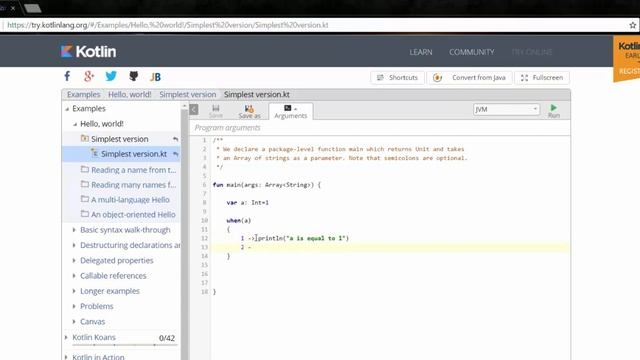Image resolution: width=640 pixels, height=360 pixels.
Task: Expand Longer examples node
Action: 74,291
